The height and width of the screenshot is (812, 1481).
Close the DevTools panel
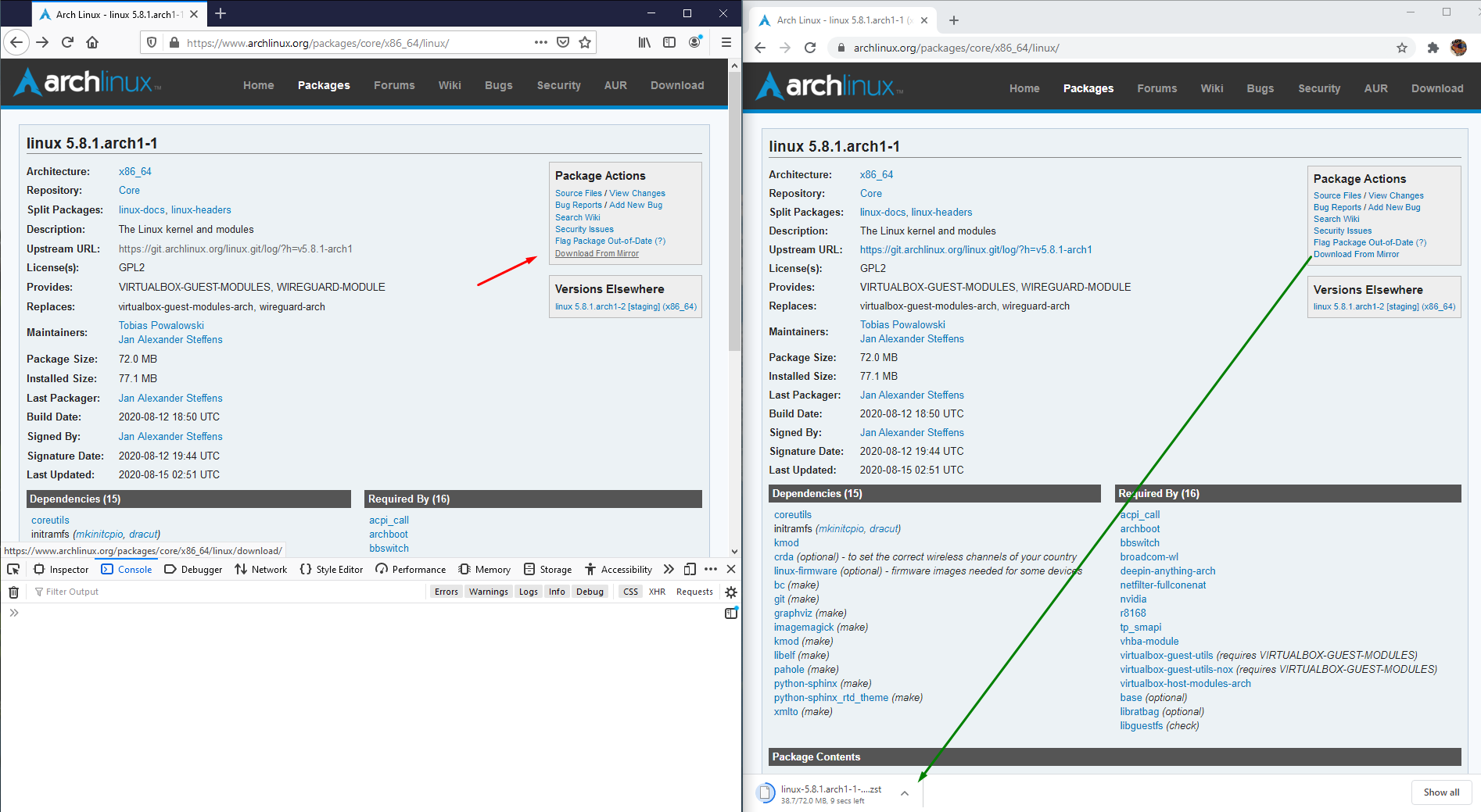(x=731, y=569)
